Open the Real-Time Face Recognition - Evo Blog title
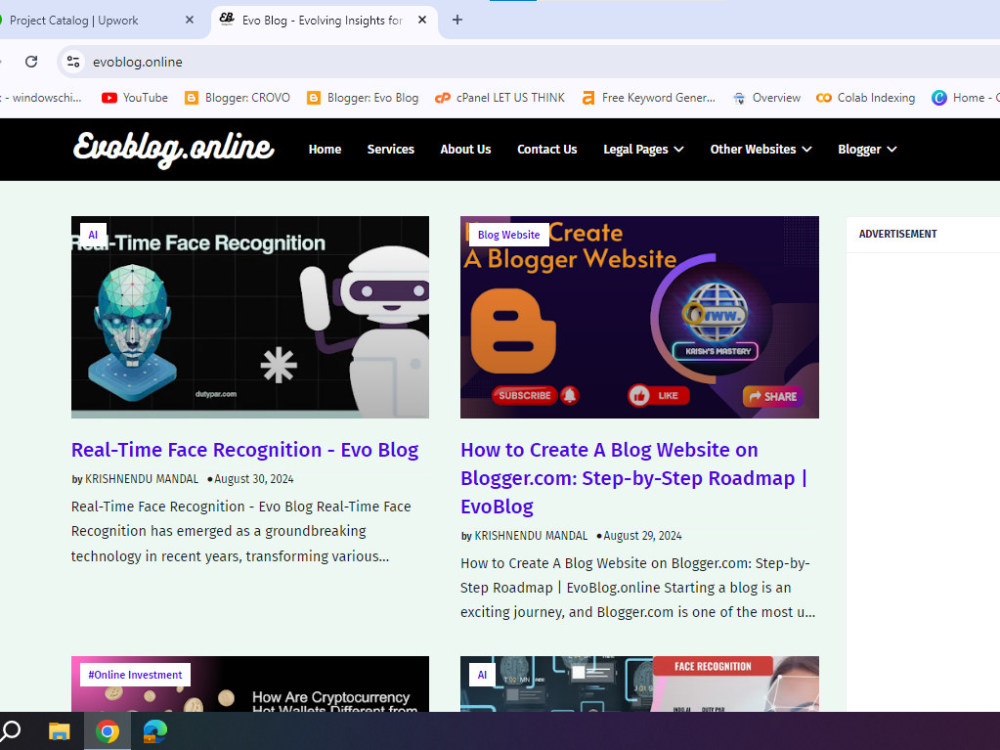Screen dimensions: 1000x750 click(x=244, y=450)
